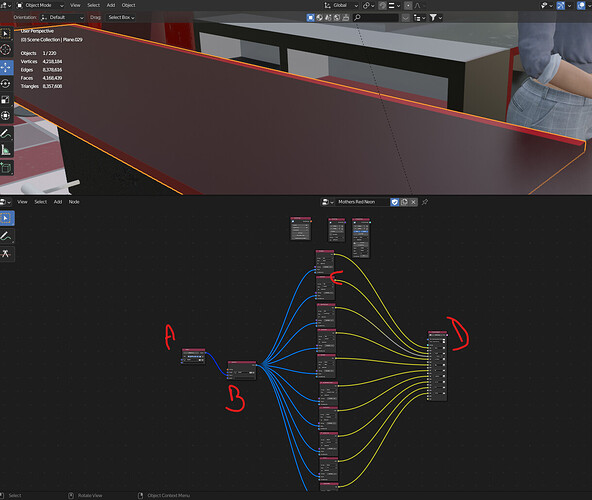Choose the Move tool
The width and height of the screenshot is (592, 500).
(6, 68)
